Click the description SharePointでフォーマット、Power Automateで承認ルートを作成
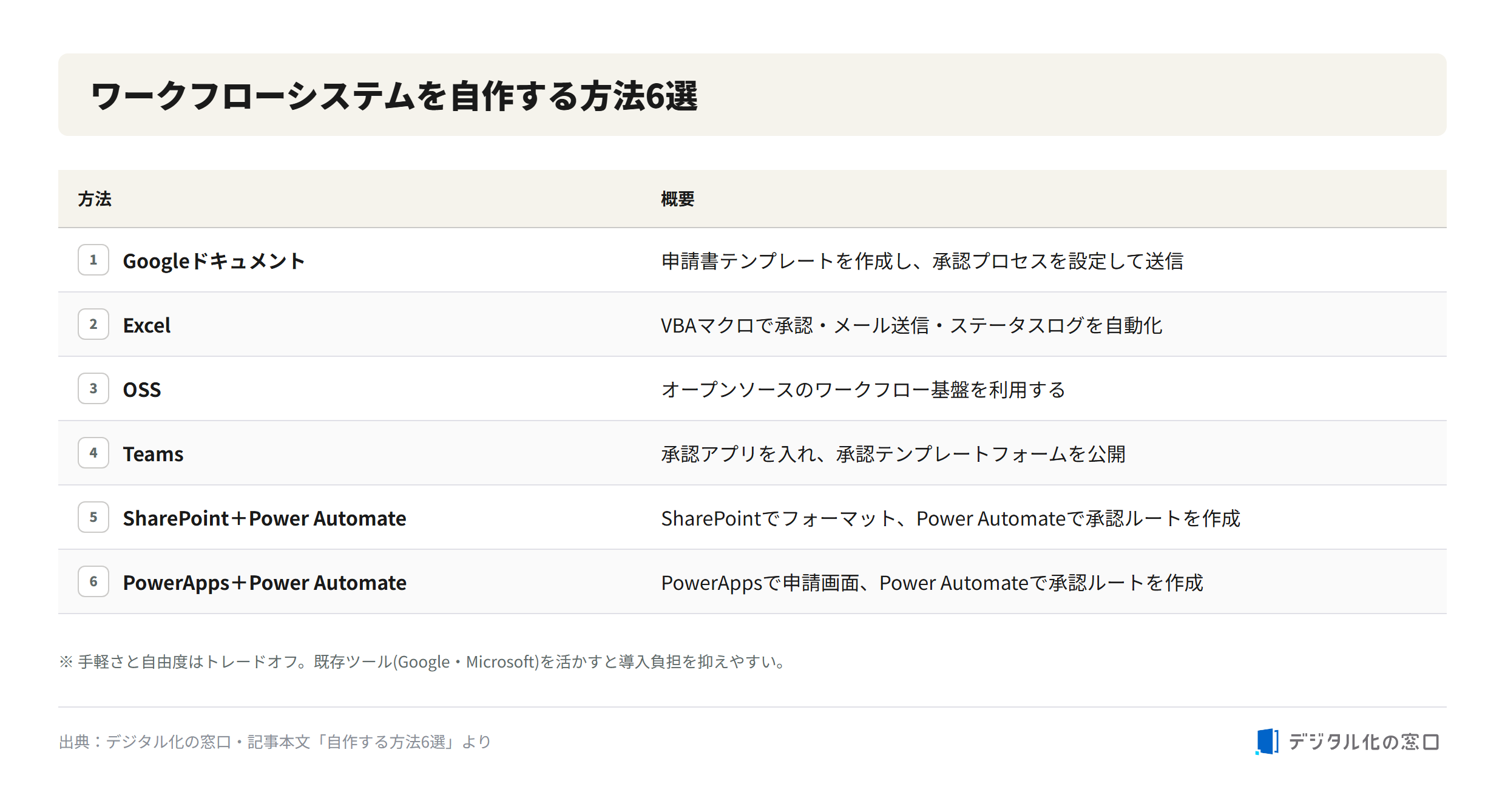1505x812 pixels. [951, 518]
